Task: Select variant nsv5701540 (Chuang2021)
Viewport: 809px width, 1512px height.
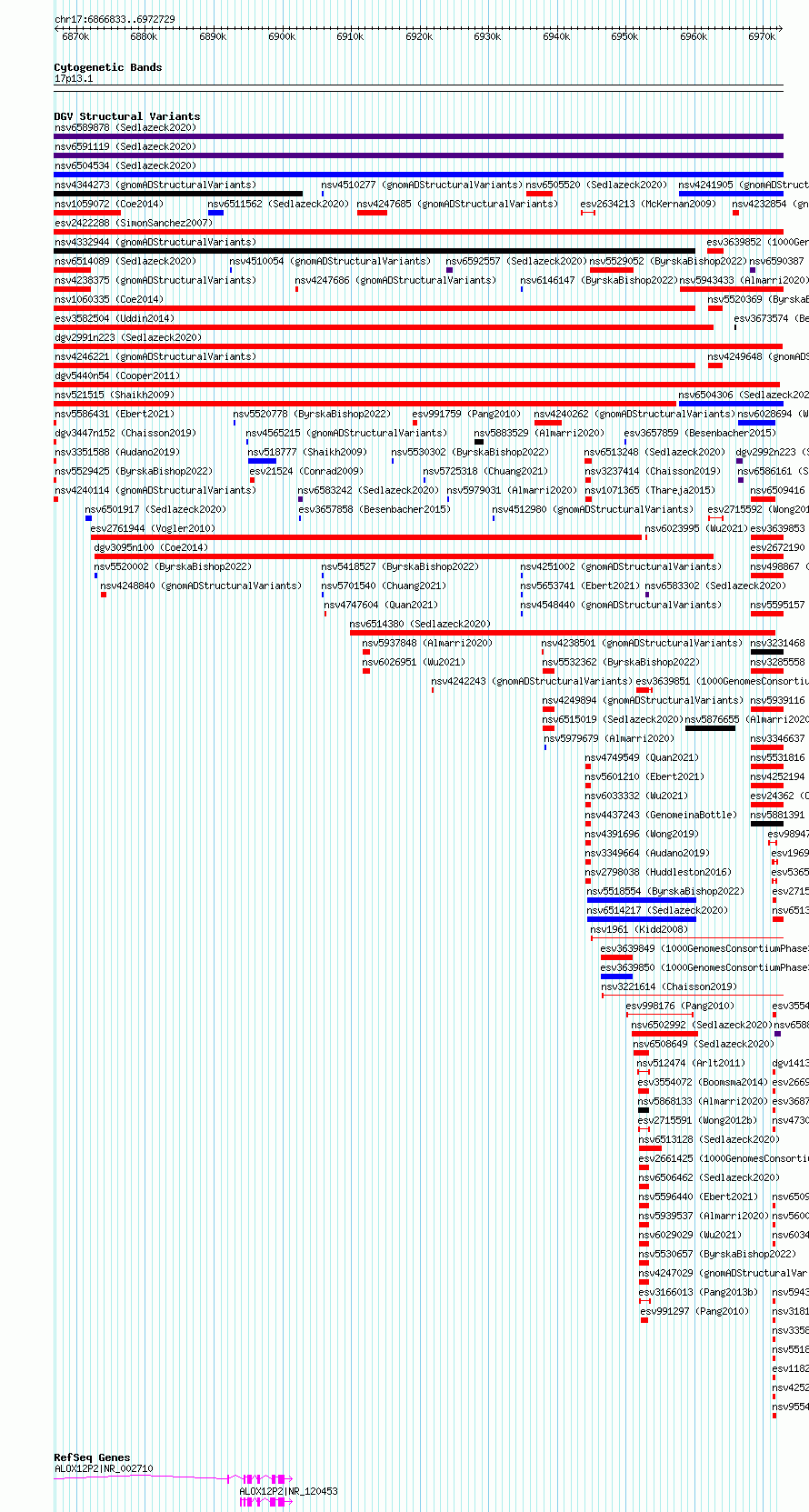Action: [384, 586]
